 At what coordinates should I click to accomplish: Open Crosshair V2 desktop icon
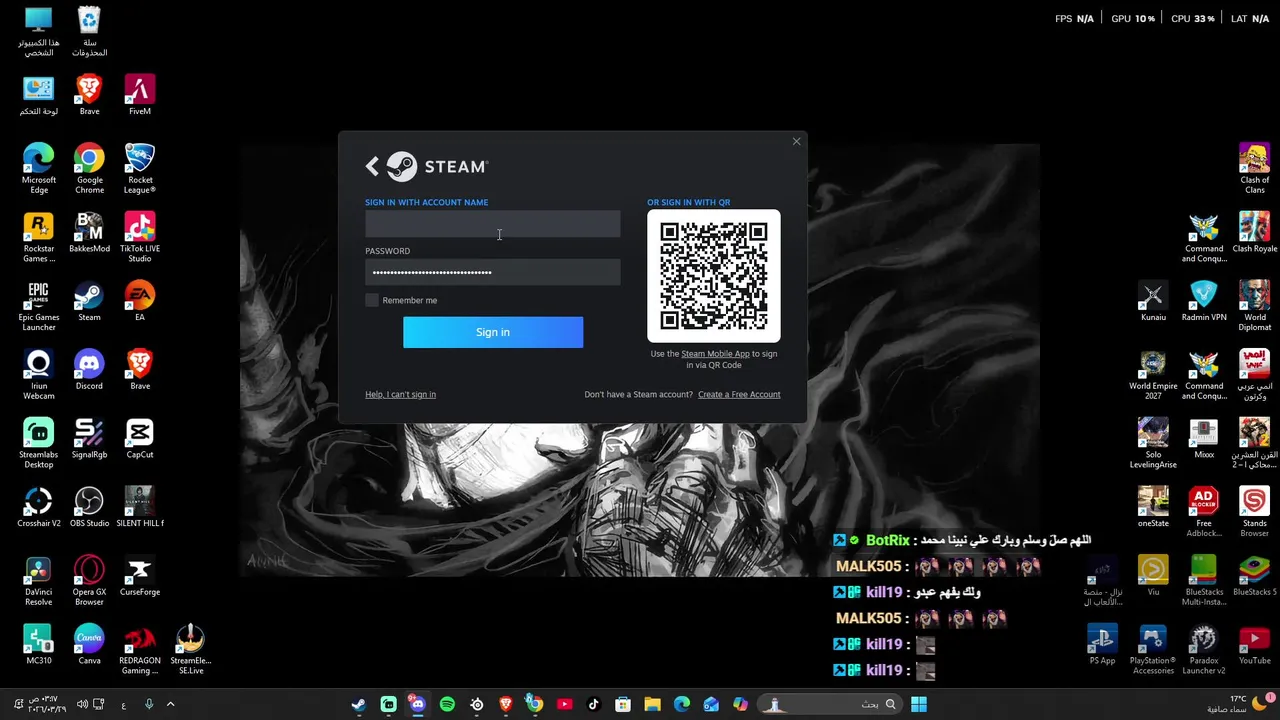click(38, 506)
